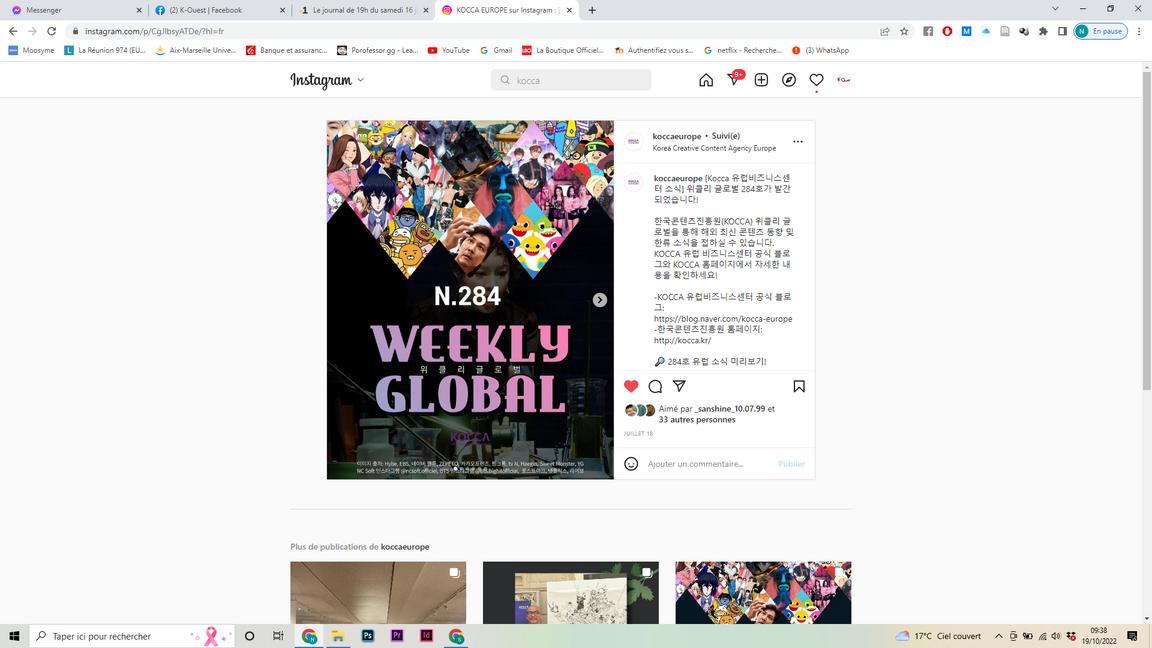Open the Gmail bookmark

496,50
